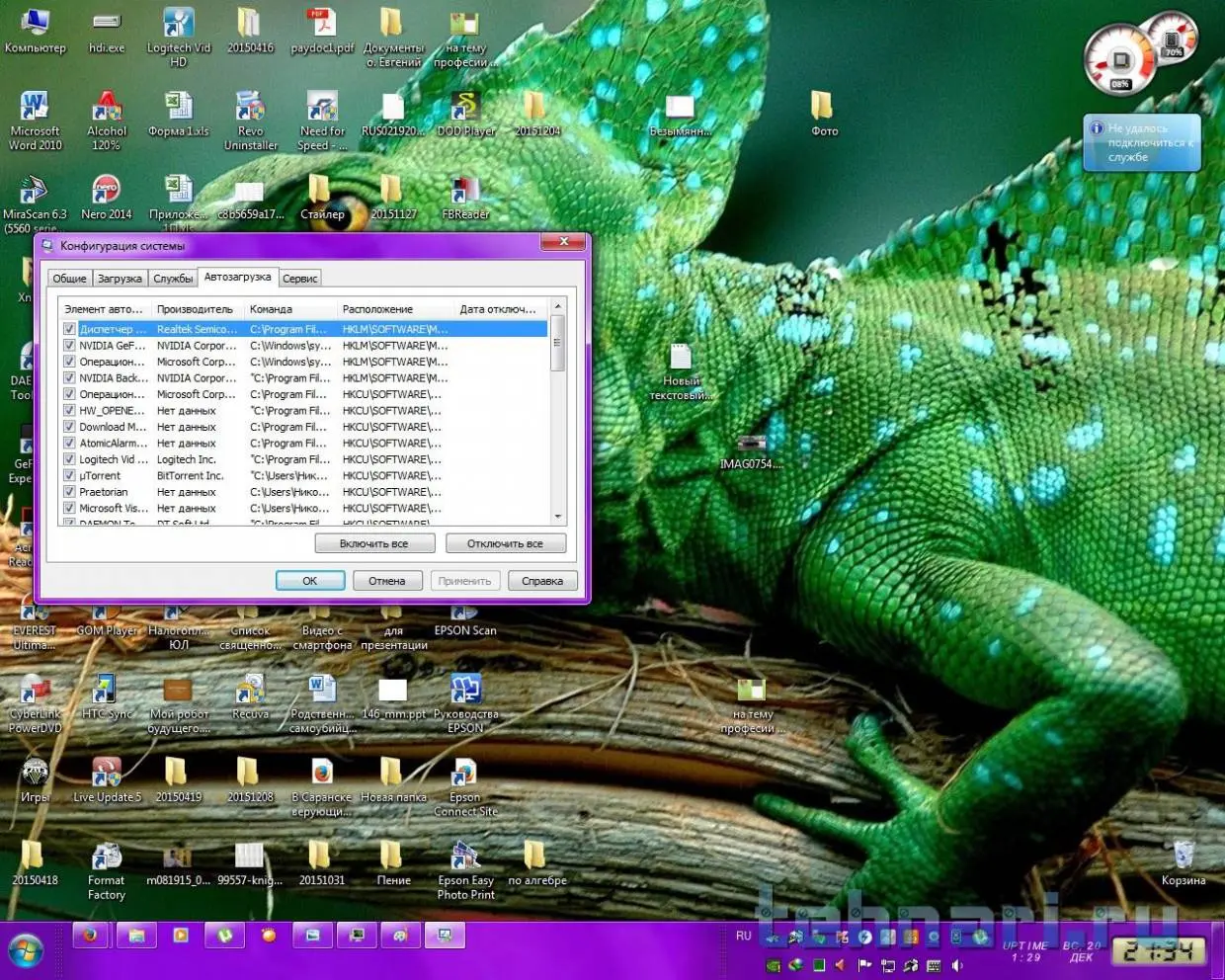1225x980 pixels.
Task: Uncheck the µTorrent startup item checkbox
Action: point(69,476)
